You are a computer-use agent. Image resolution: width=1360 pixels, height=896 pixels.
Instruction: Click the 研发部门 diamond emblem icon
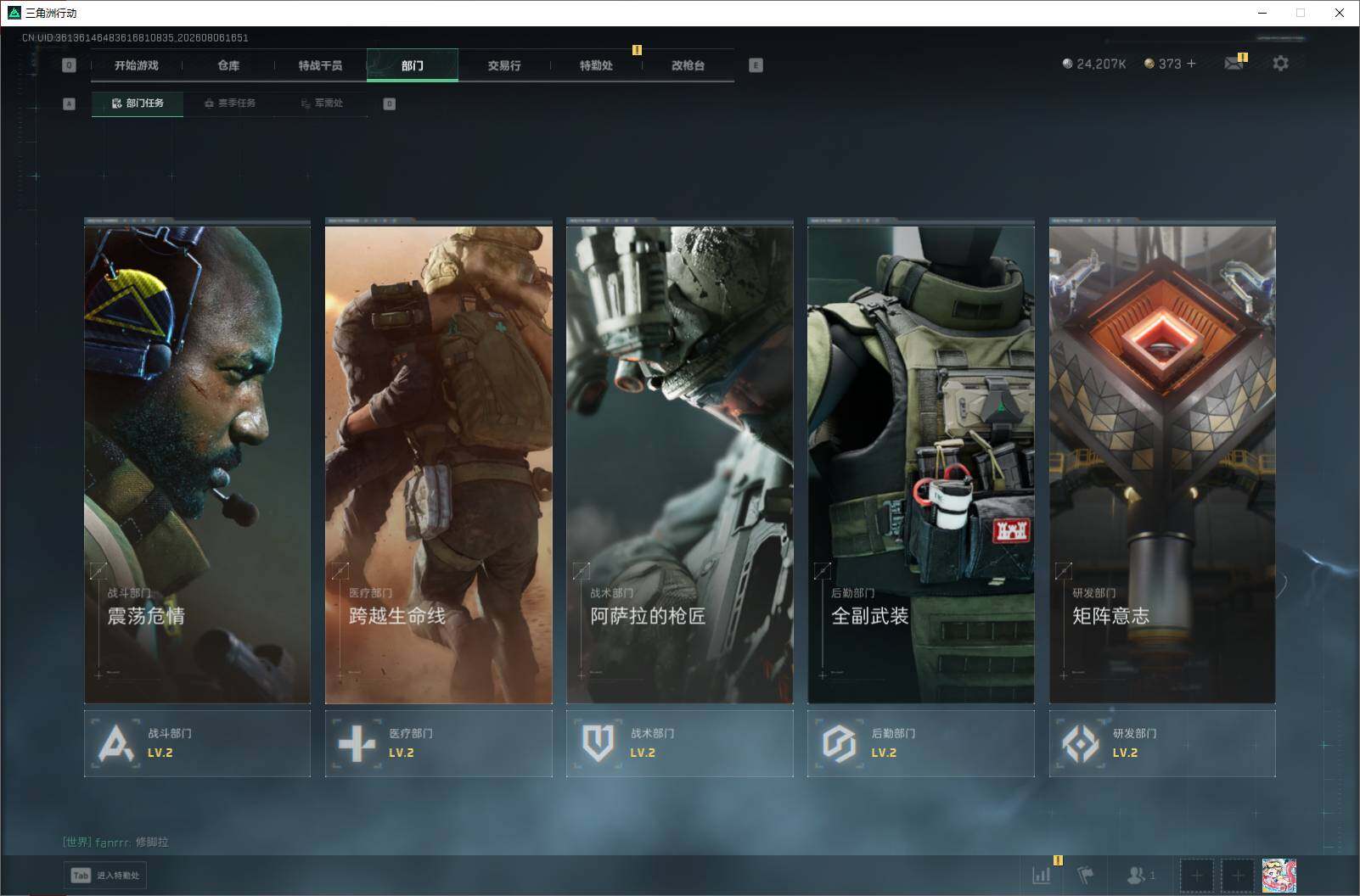coord(1081,744)
